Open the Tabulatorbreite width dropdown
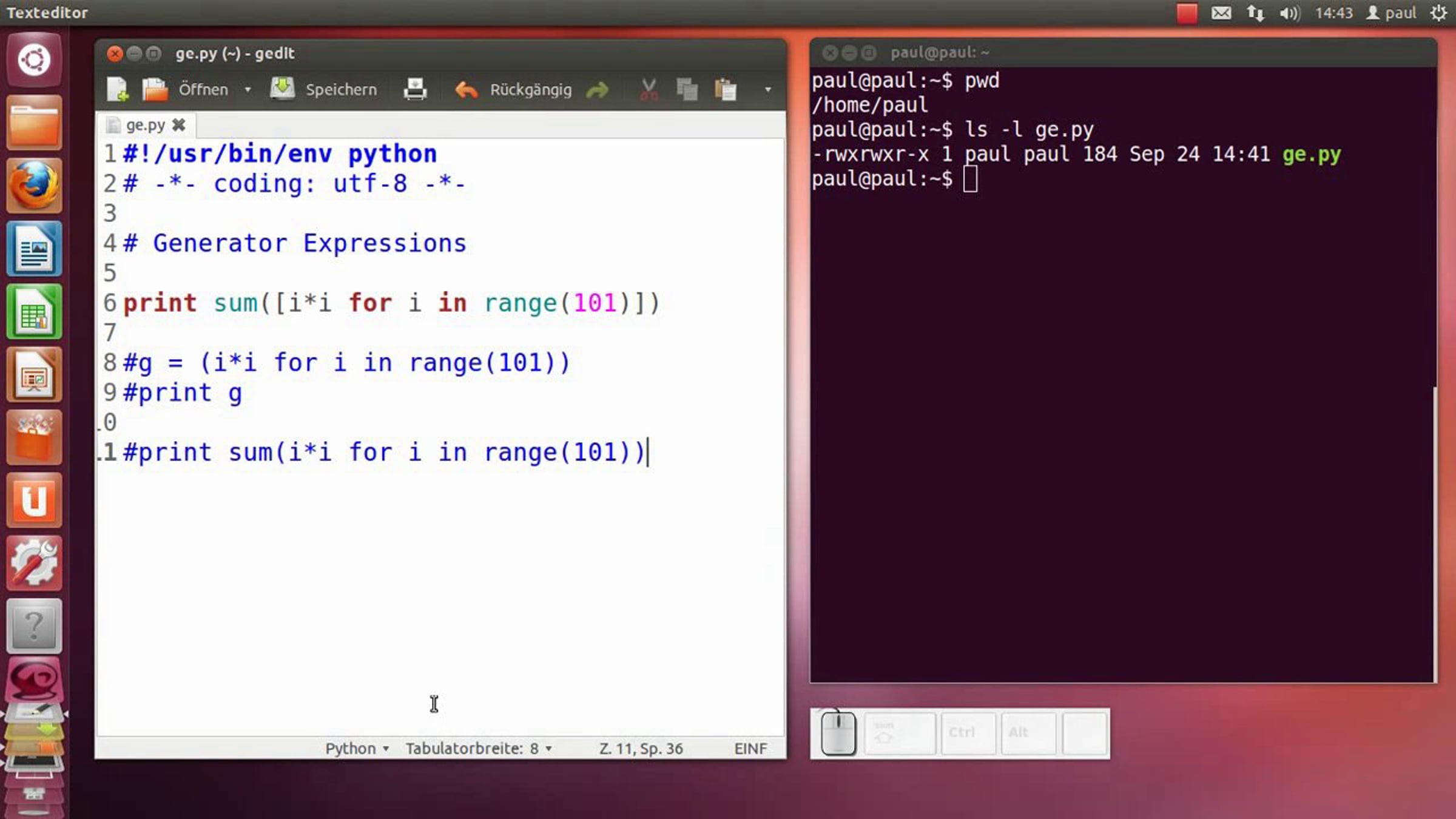 479,749
